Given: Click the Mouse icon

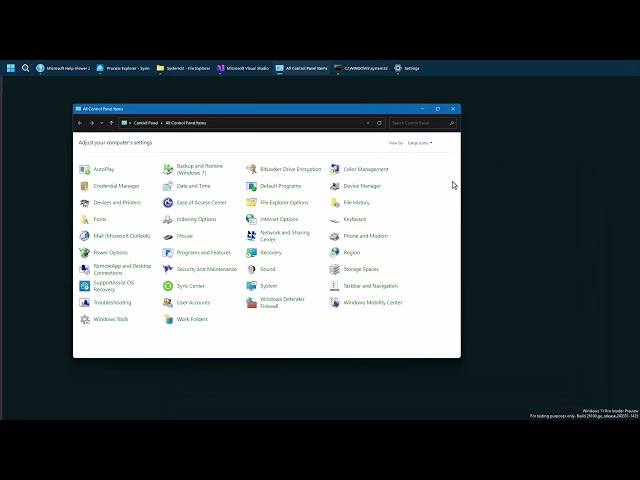Looking at the screenshot, I should point(168,236).
